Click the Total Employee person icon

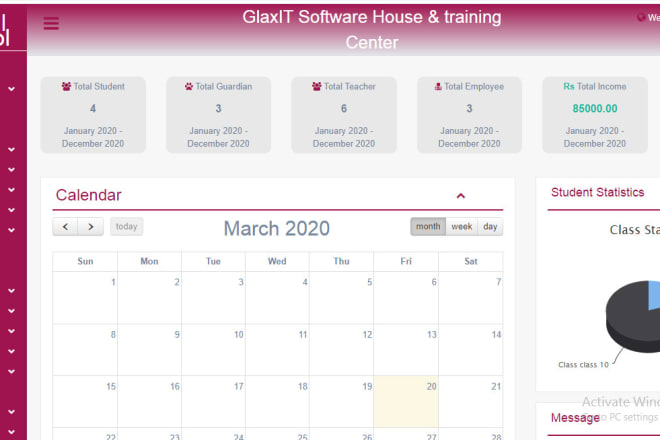click(x=438, y=86)
